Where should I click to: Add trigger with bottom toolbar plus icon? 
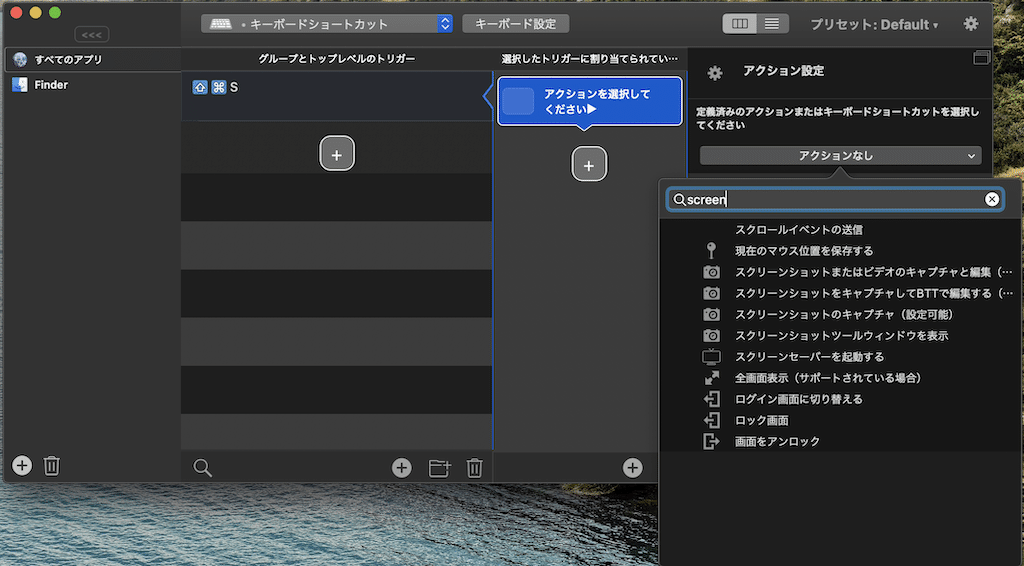(x=402, y=467)
